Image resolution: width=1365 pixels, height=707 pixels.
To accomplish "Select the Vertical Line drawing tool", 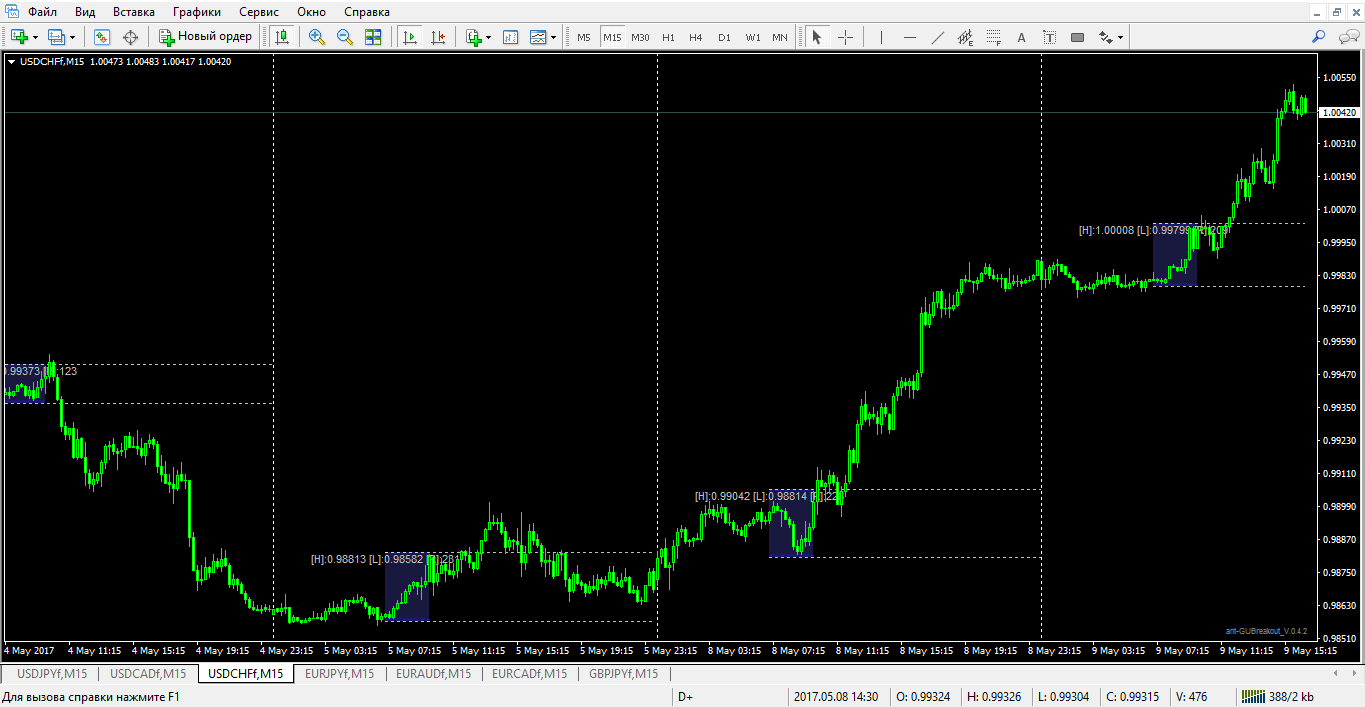I will (881, 37).
